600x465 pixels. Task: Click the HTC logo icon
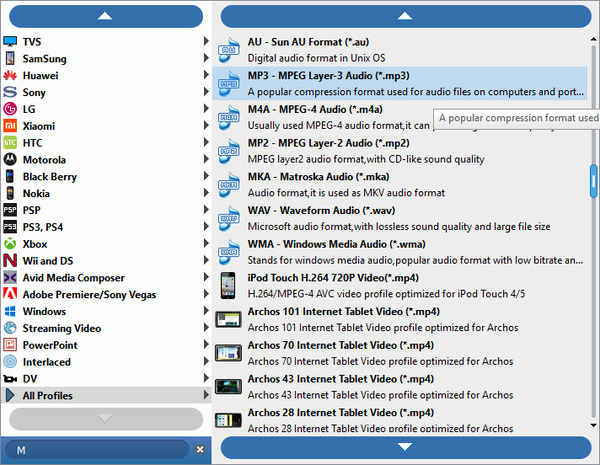click(10, 143)
